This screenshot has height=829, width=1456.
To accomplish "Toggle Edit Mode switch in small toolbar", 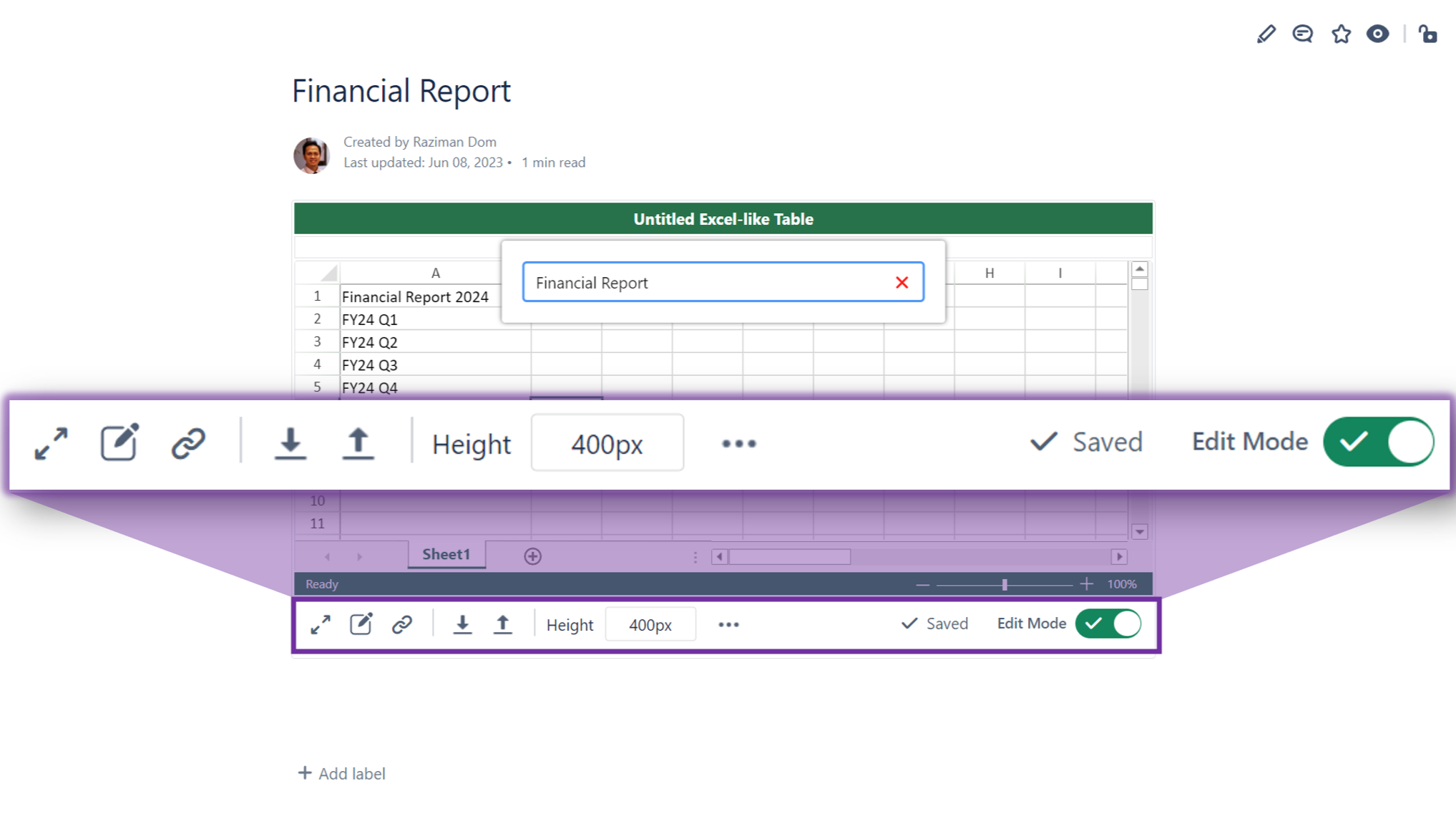I will coord(1108,624).
